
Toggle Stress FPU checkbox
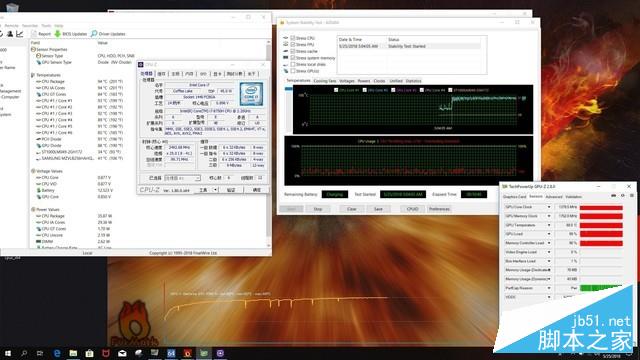click(293, 44)
